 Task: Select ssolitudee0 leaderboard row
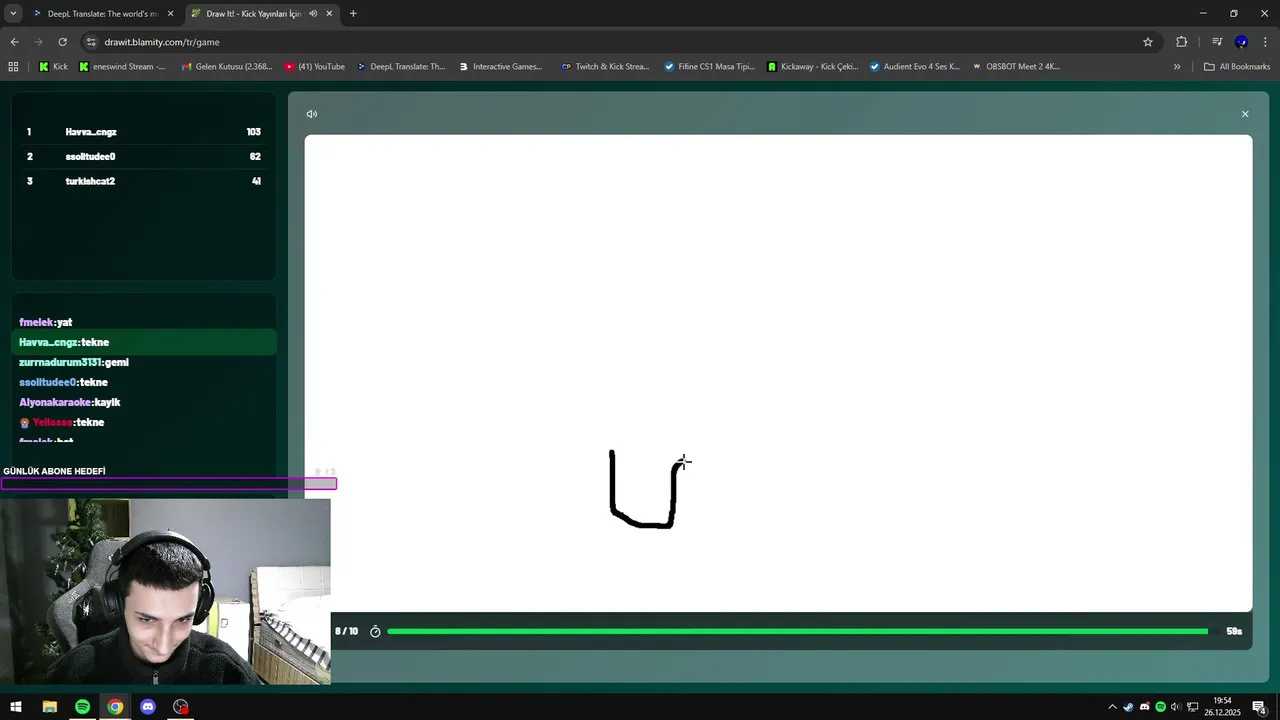(x=144, y=157)
